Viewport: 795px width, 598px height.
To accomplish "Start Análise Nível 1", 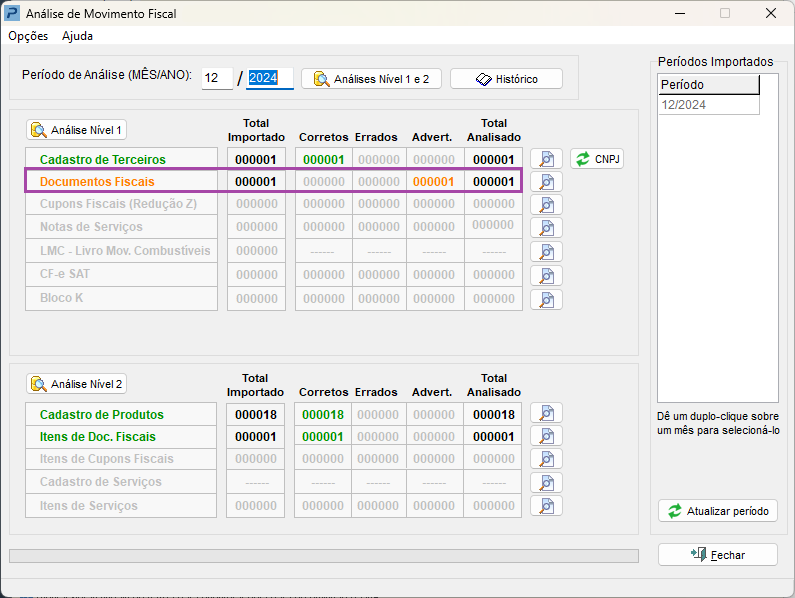I will (76, 130).
